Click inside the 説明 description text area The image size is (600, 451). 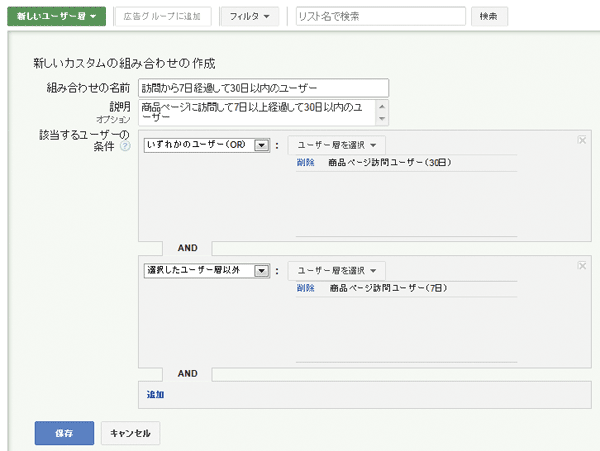pos(256,111)
